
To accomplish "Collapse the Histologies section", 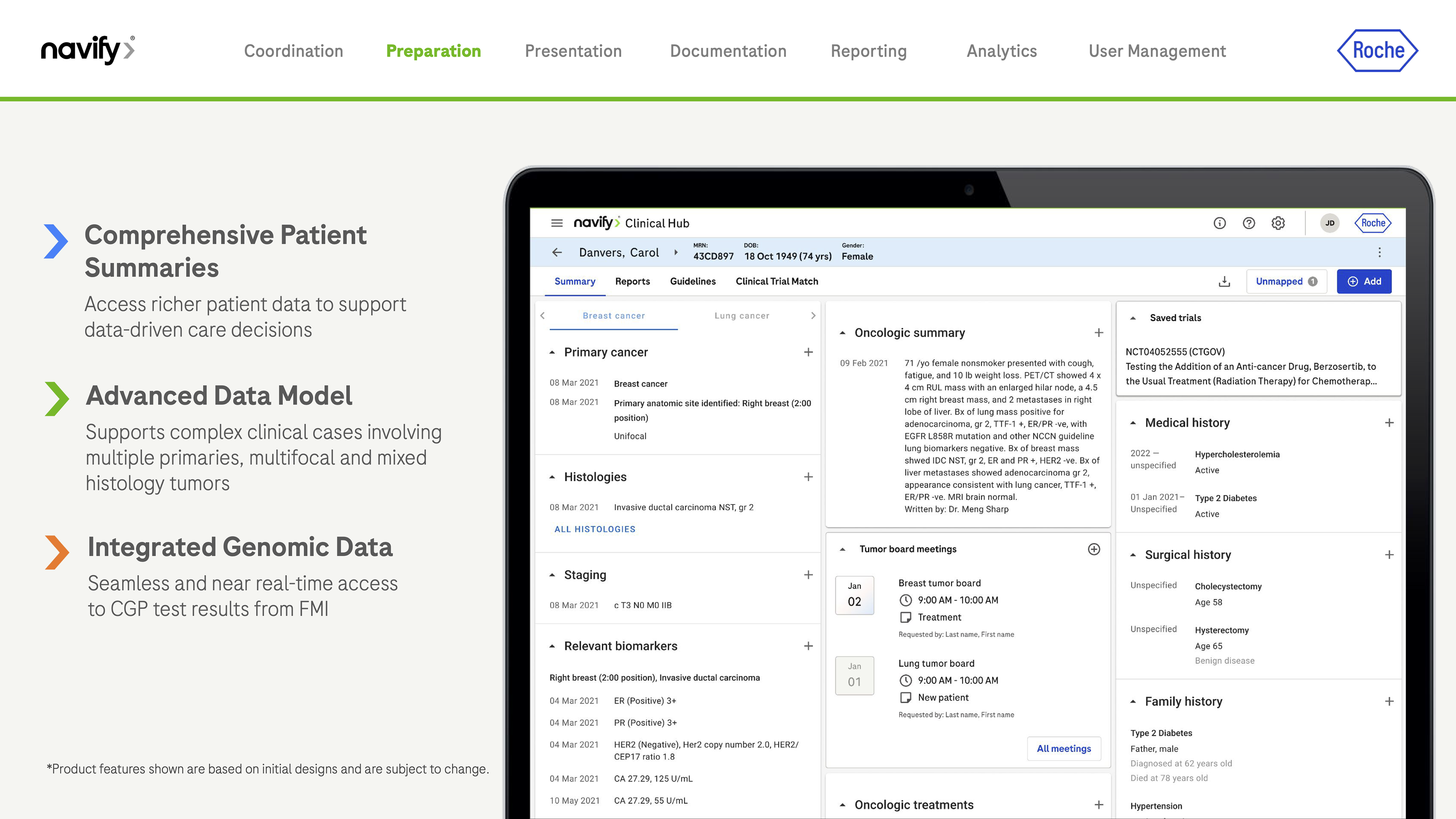I will point(552,477).
